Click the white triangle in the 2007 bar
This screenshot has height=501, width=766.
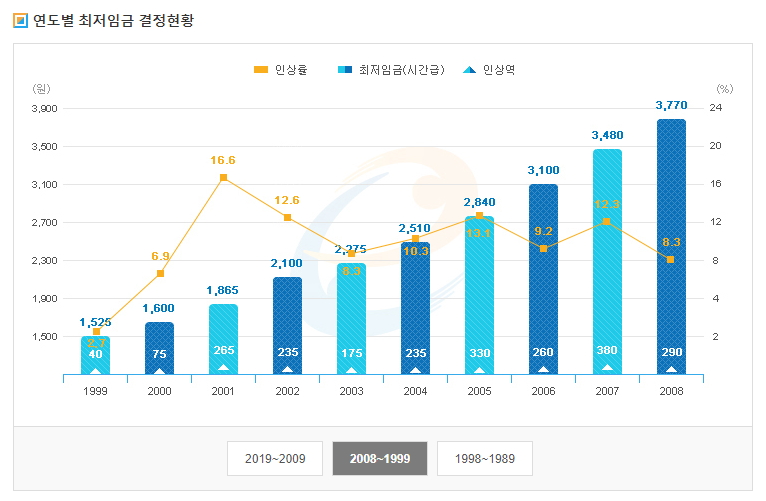point(607,368)
